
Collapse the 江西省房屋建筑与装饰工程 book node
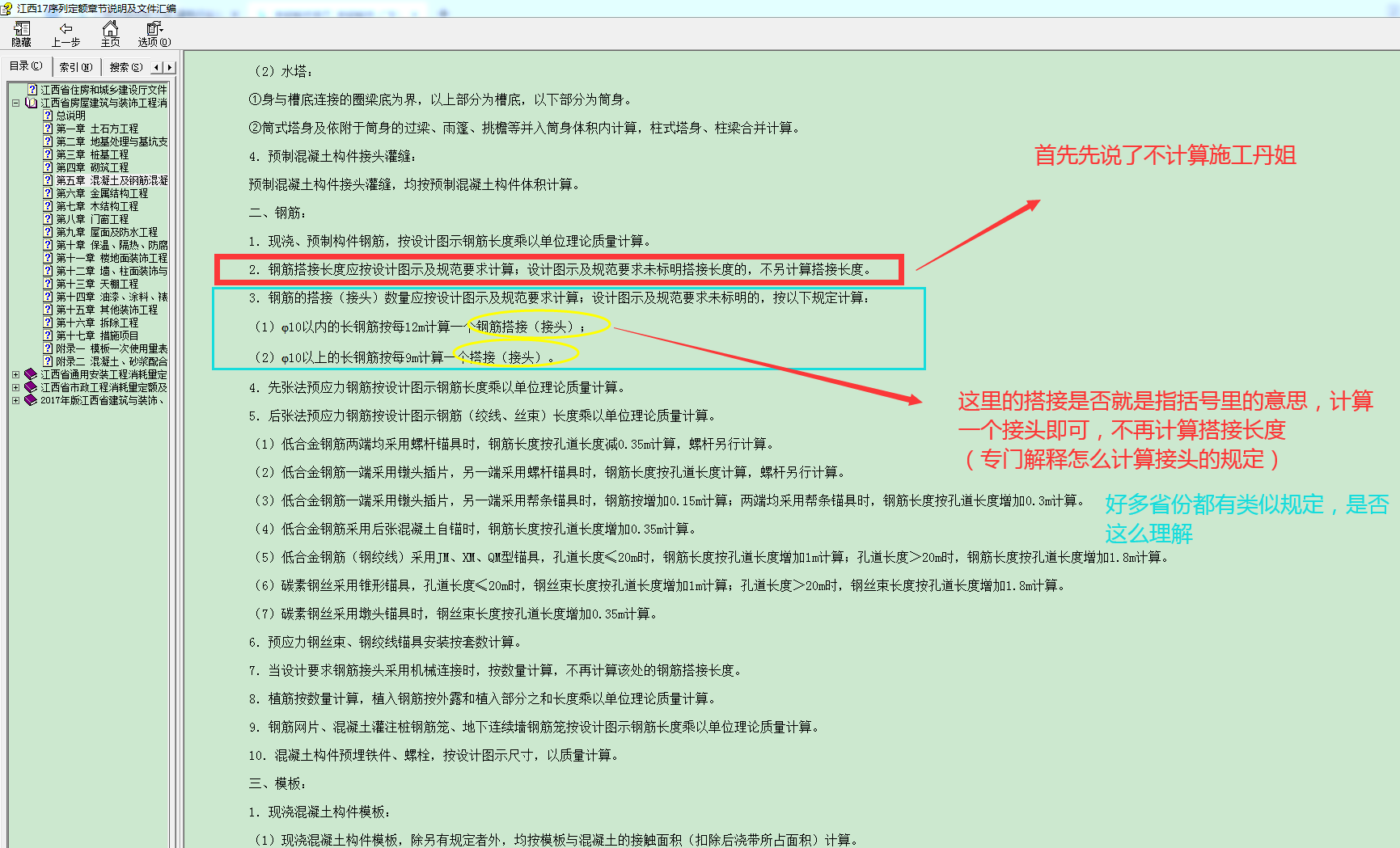point(15,103)
